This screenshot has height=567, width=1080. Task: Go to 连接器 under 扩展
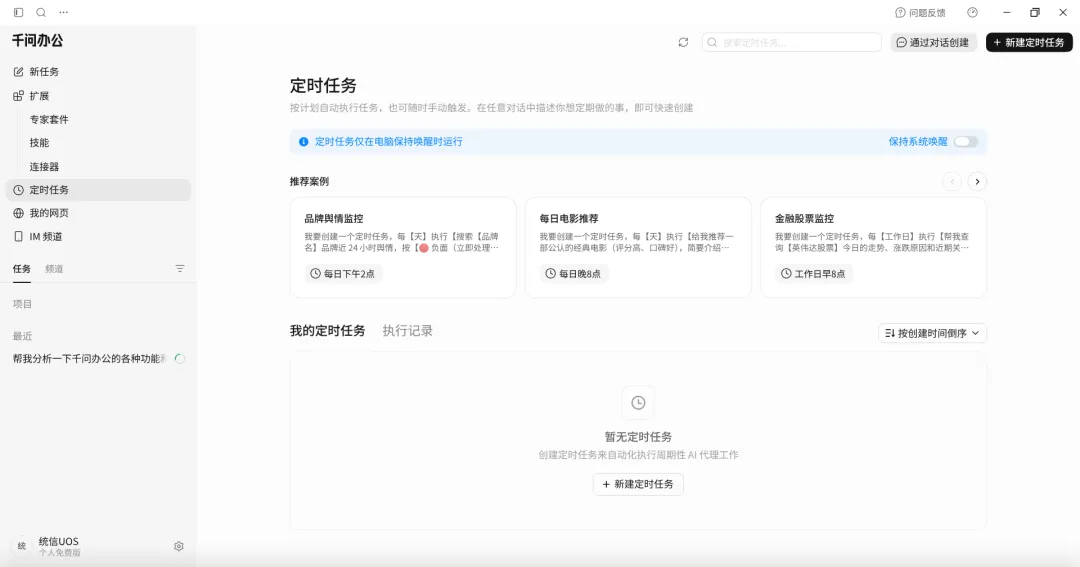tap(44, 167)
